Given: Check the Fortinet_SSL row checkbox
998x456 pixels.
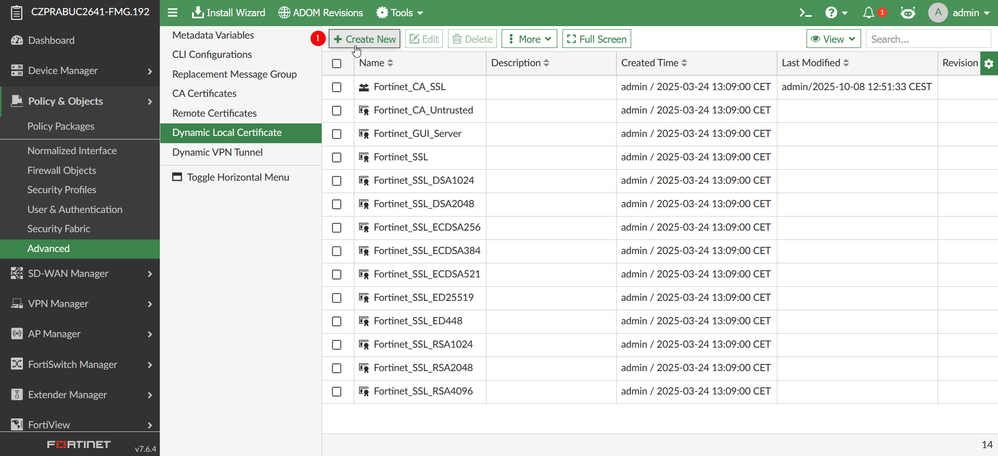Looking at the screenshot, I should 337,157.
